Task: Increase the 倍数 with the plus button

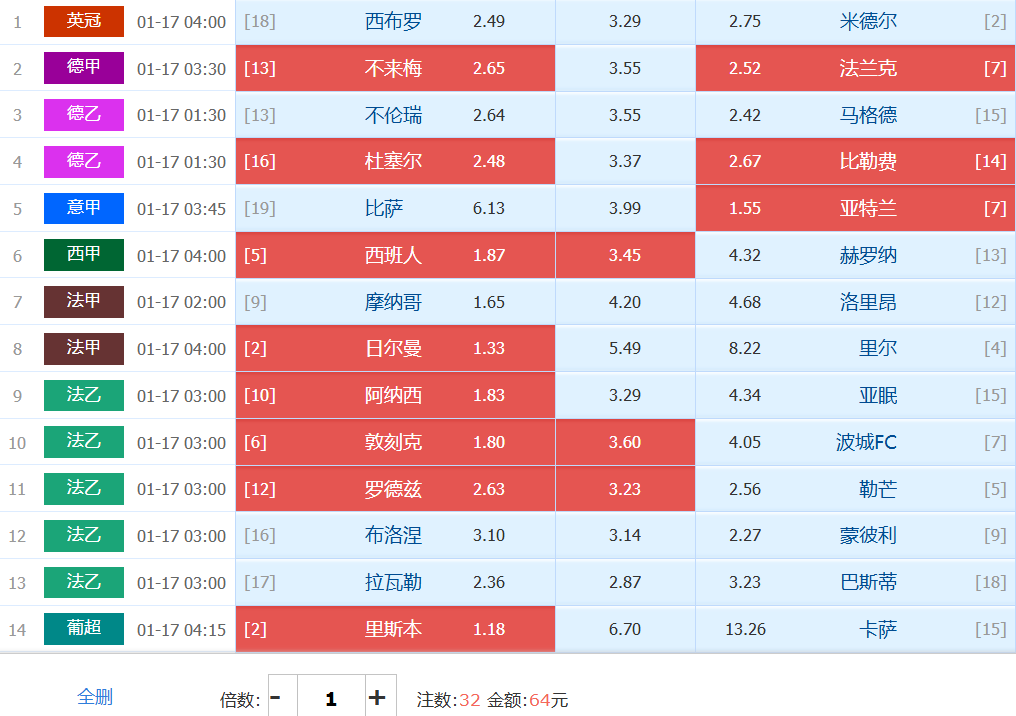Action: pos(377,698)
